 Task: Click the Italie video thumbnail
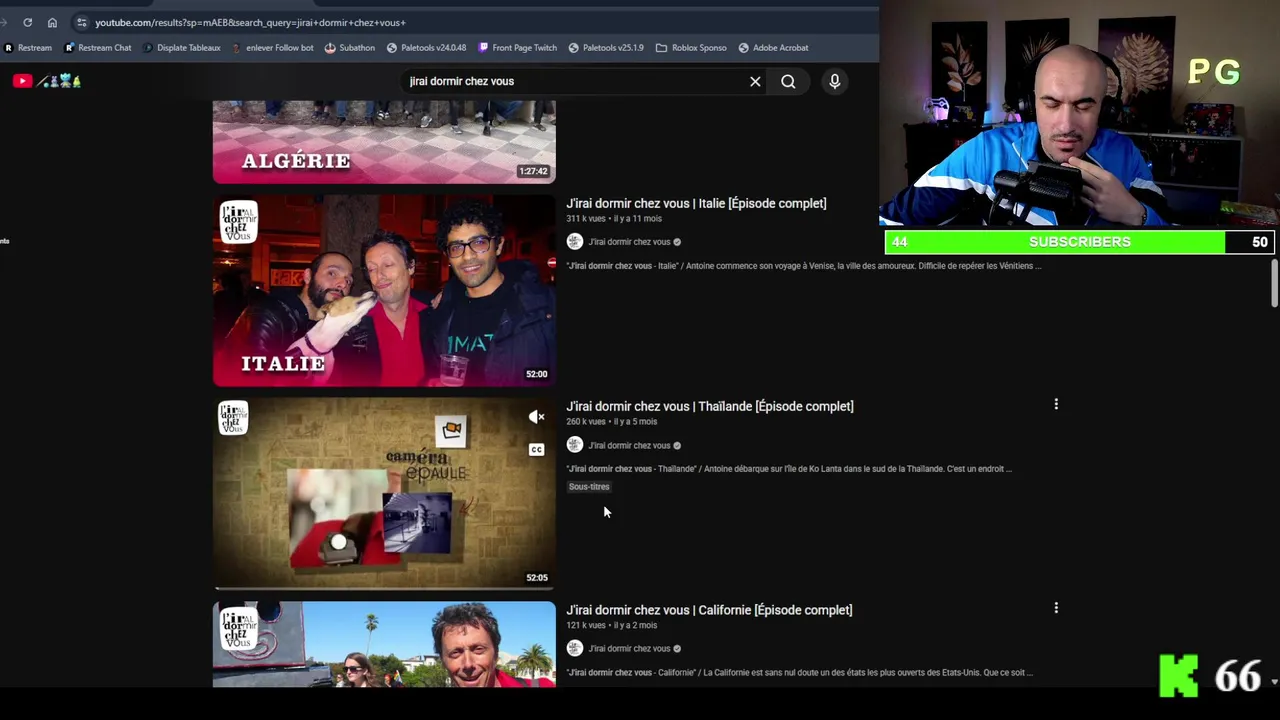pos(384,290)
